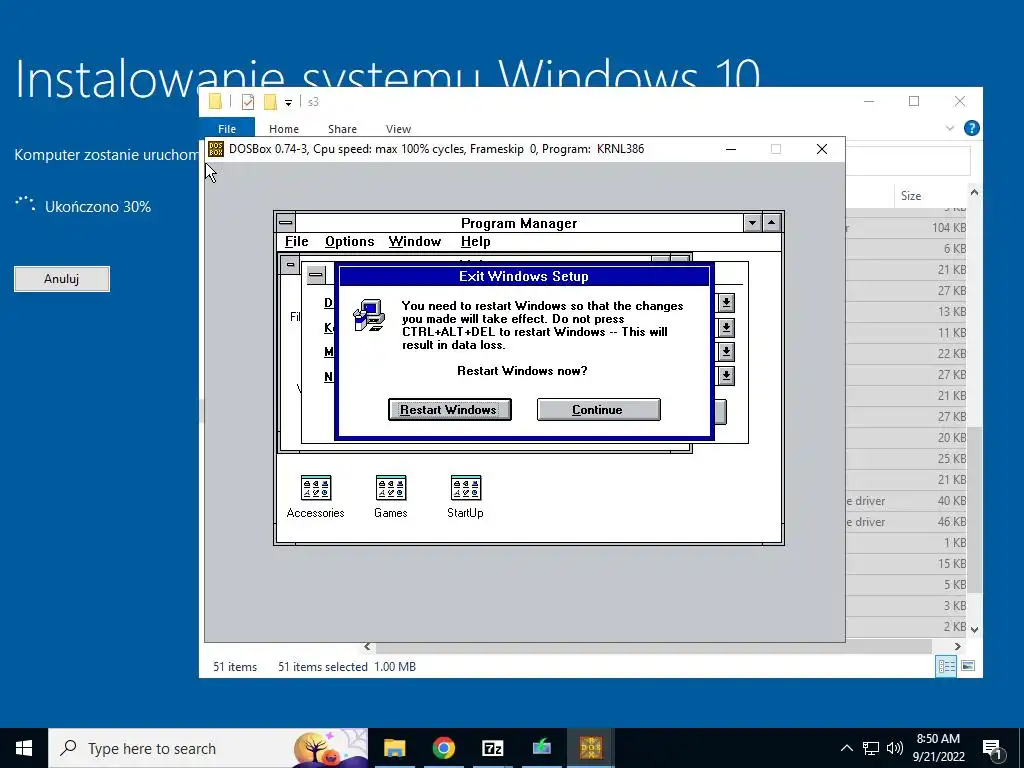The width and height of the screenshot is (1024, 768).
Task: Minimize Program Manager with down arrow
Action: click(752, 223)
